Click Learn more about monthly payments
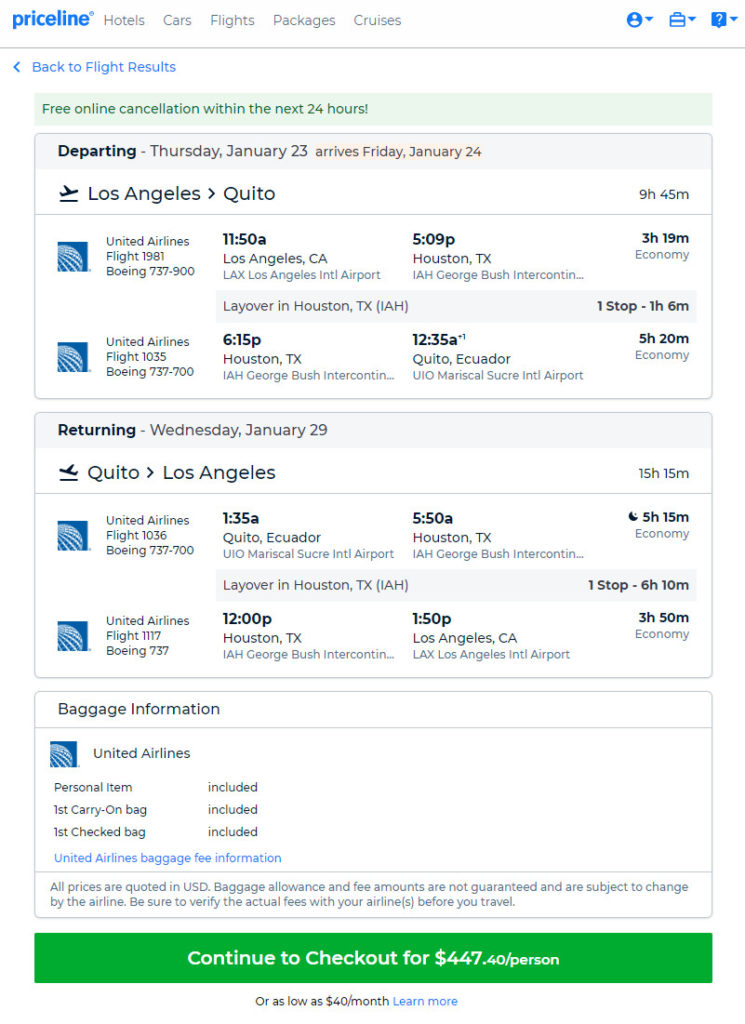745x1024 pixels. click(x=425, y=1001)
